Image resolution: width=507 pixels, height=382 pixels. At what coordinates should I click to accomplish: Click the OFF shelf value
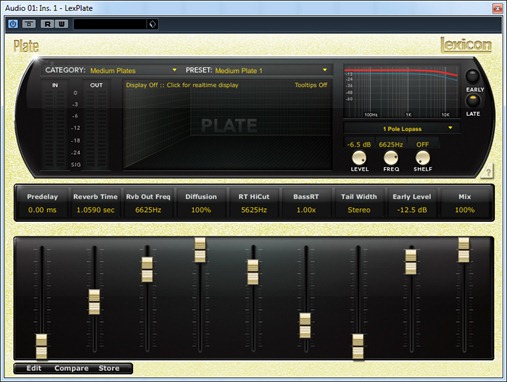click(422, 144)
